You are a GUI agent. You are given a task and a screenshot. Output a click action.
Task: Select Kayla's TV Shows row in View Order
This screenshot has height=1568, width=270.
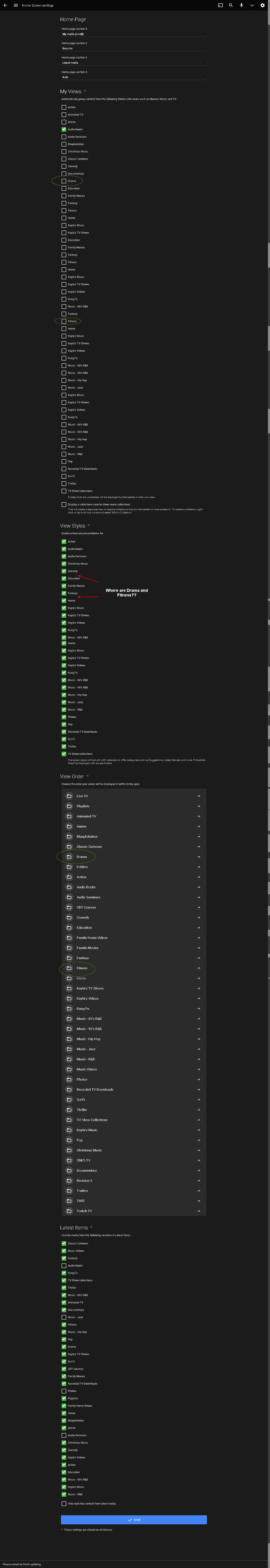(x=134, y=989)
